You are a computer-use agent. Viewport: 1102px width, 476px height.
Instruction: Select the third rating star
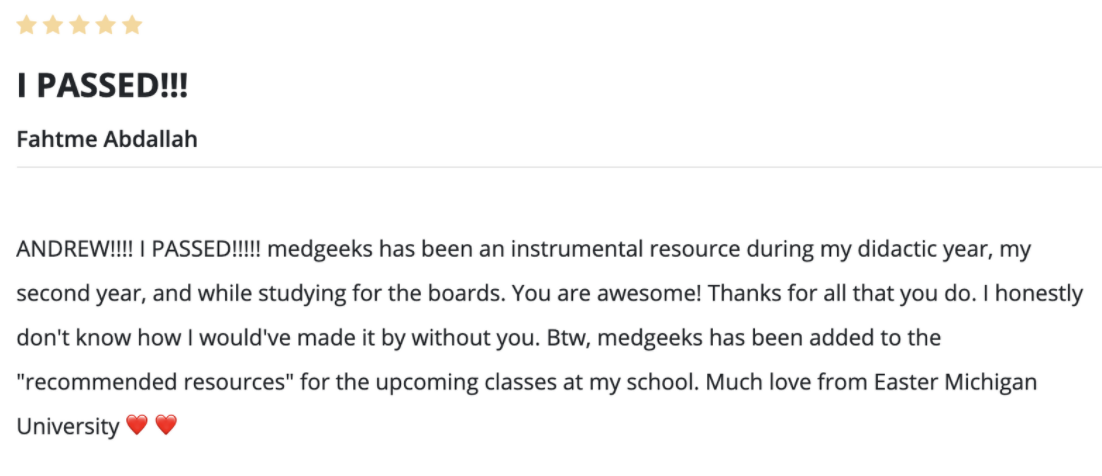coord(79,25)
